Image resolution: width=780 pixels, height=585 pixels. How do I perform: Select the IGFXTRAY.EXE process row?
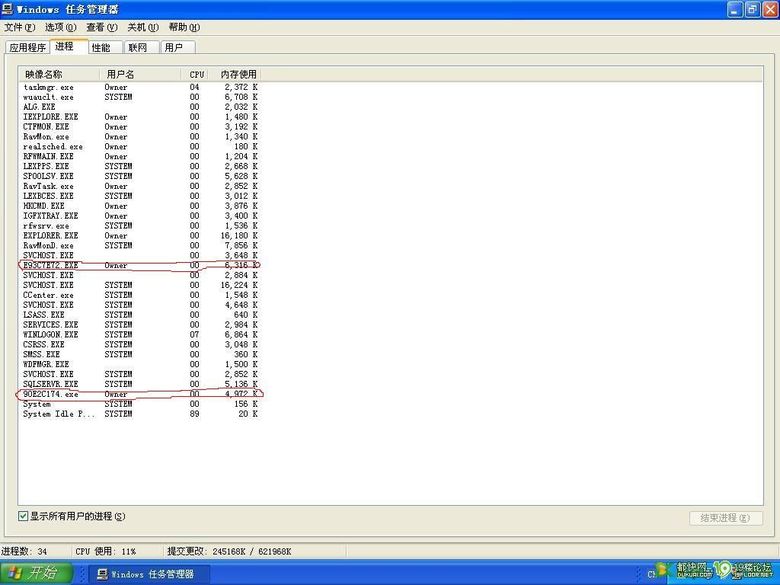[140, 216]
